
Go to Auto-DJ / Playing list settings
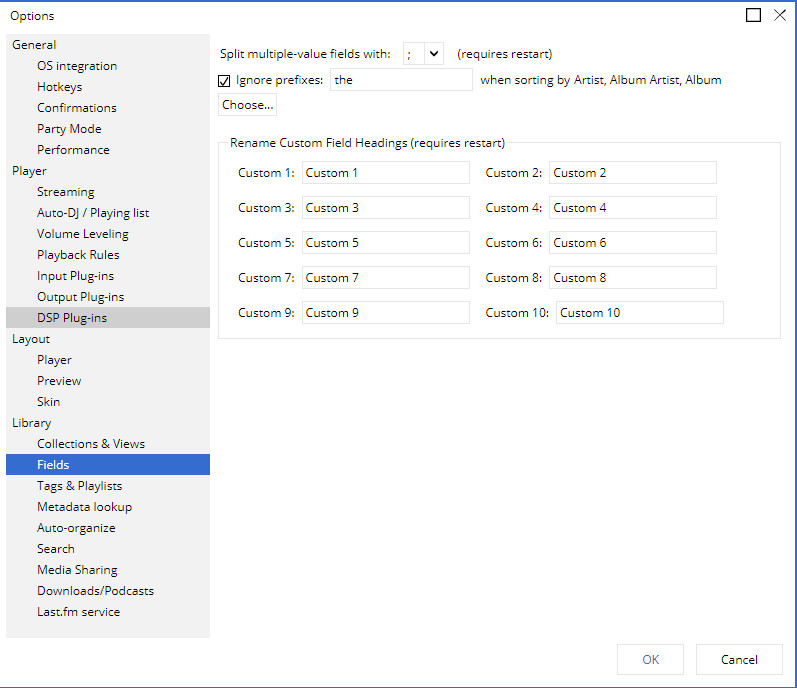coord(93,213)
